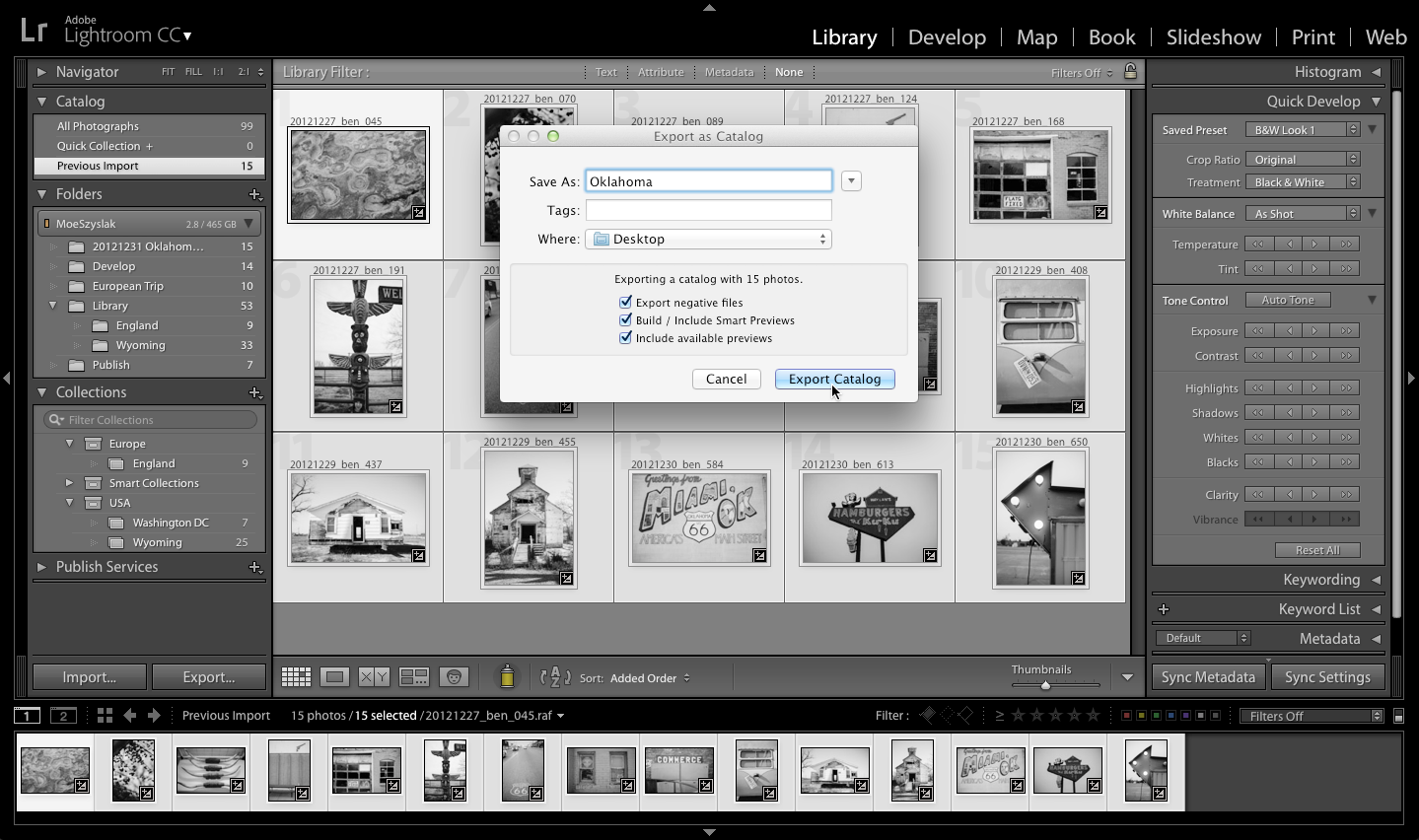This screenshot has height=840, width=1419.
Task: Disable Include available previews
Action: click(x=626, y=337)
